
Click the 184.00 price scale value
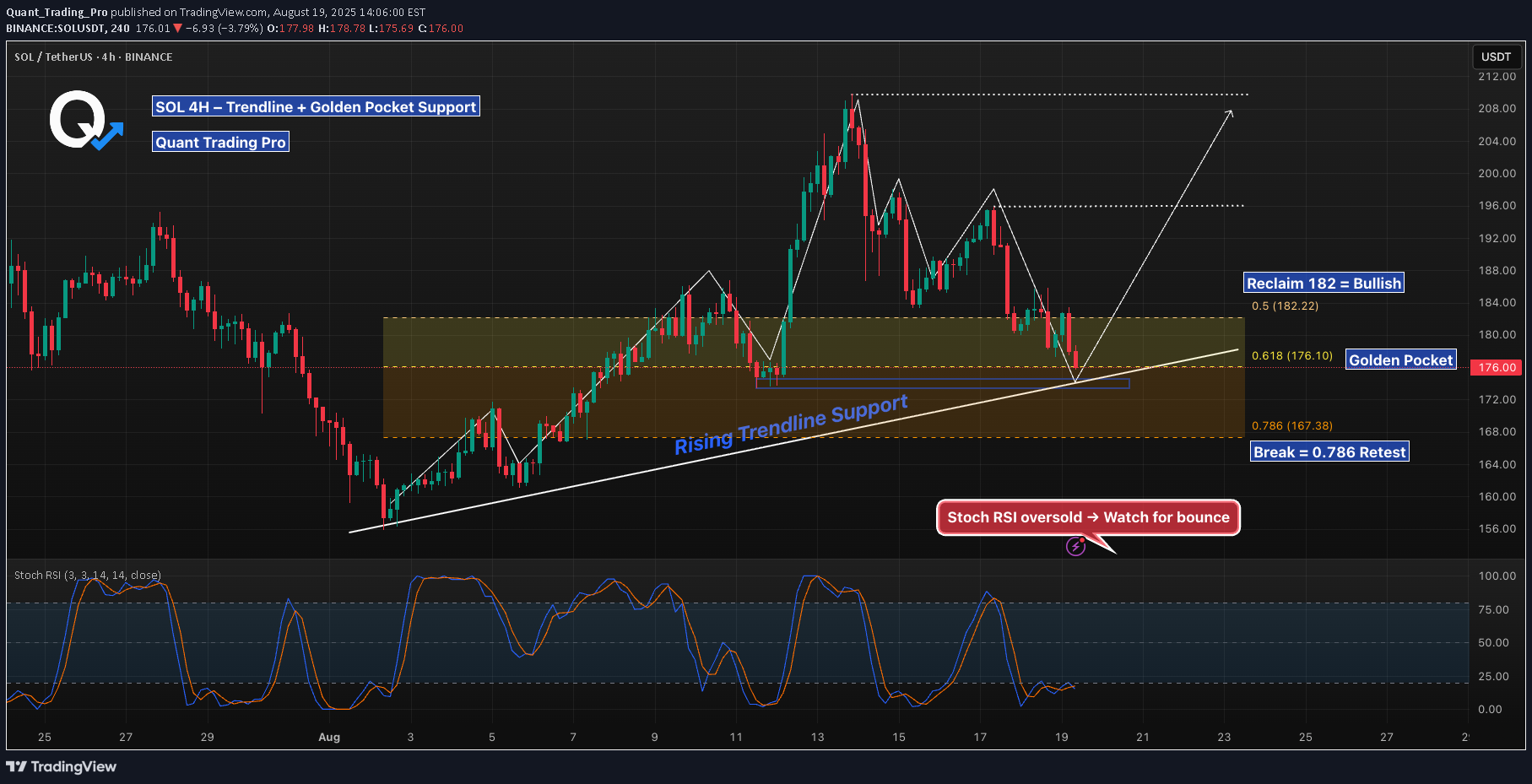click(x=1497, y=302)
